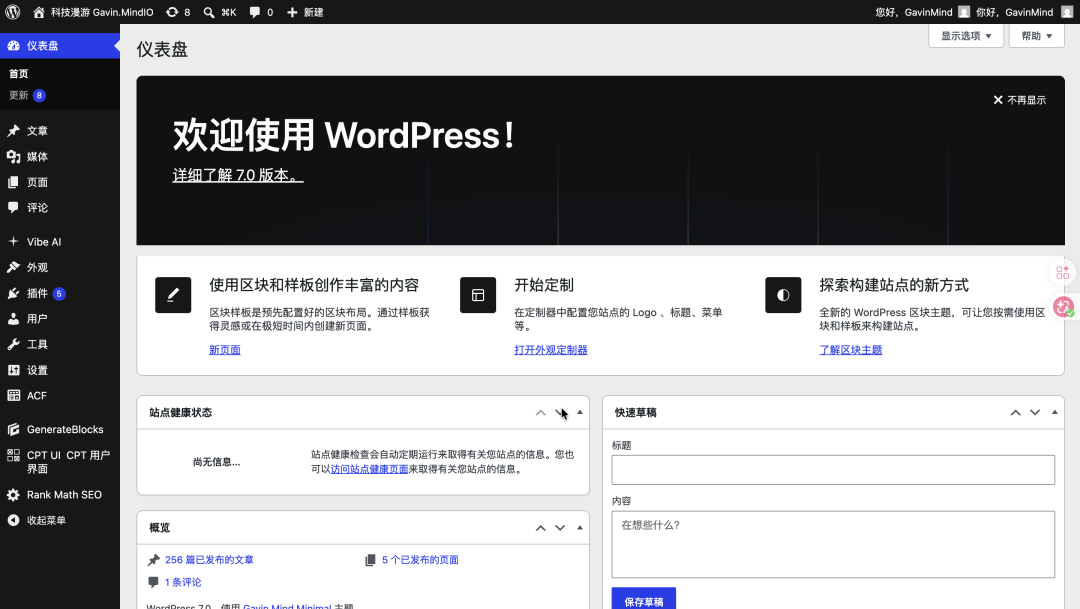Open 了解区块主题 link
This screenshot has height=609, width=1080.
point(851,350)
